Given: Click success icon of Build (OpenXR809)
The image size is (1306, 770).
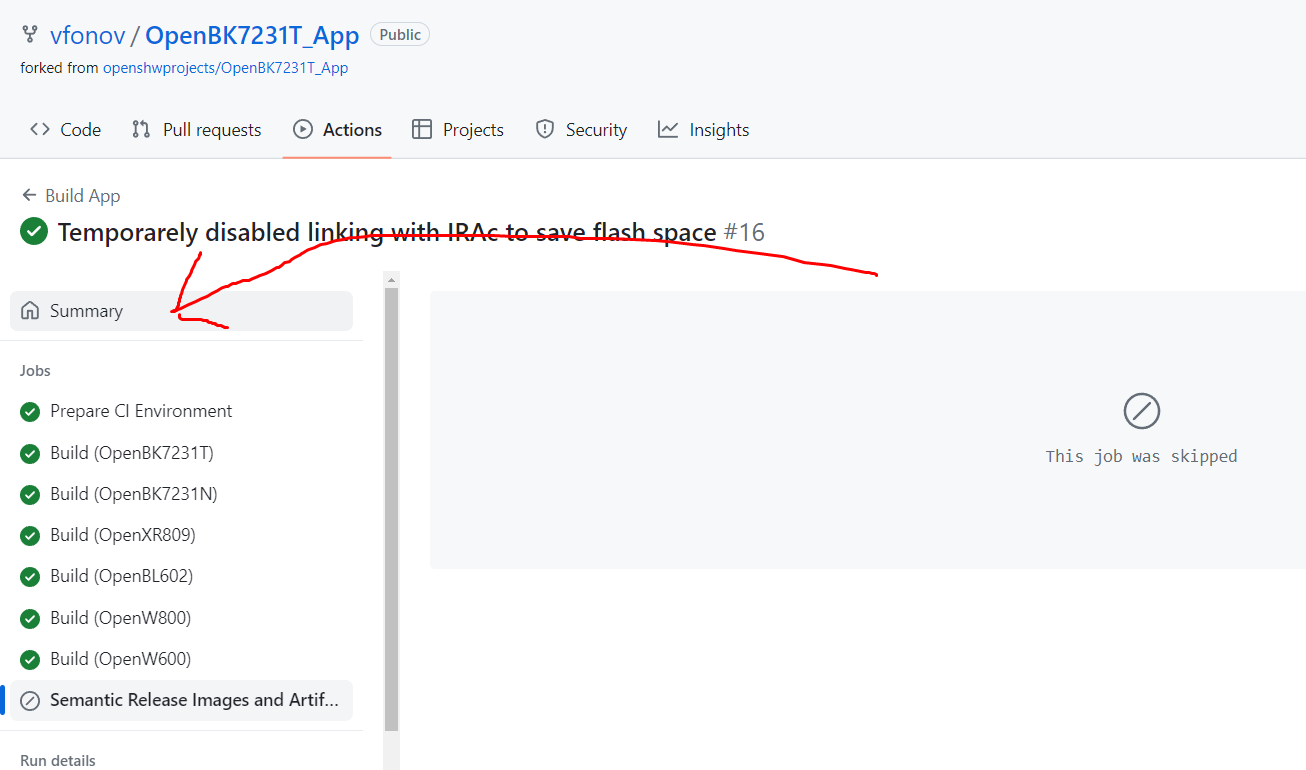Looking at the screenshot, I should [x=30, y=535].
